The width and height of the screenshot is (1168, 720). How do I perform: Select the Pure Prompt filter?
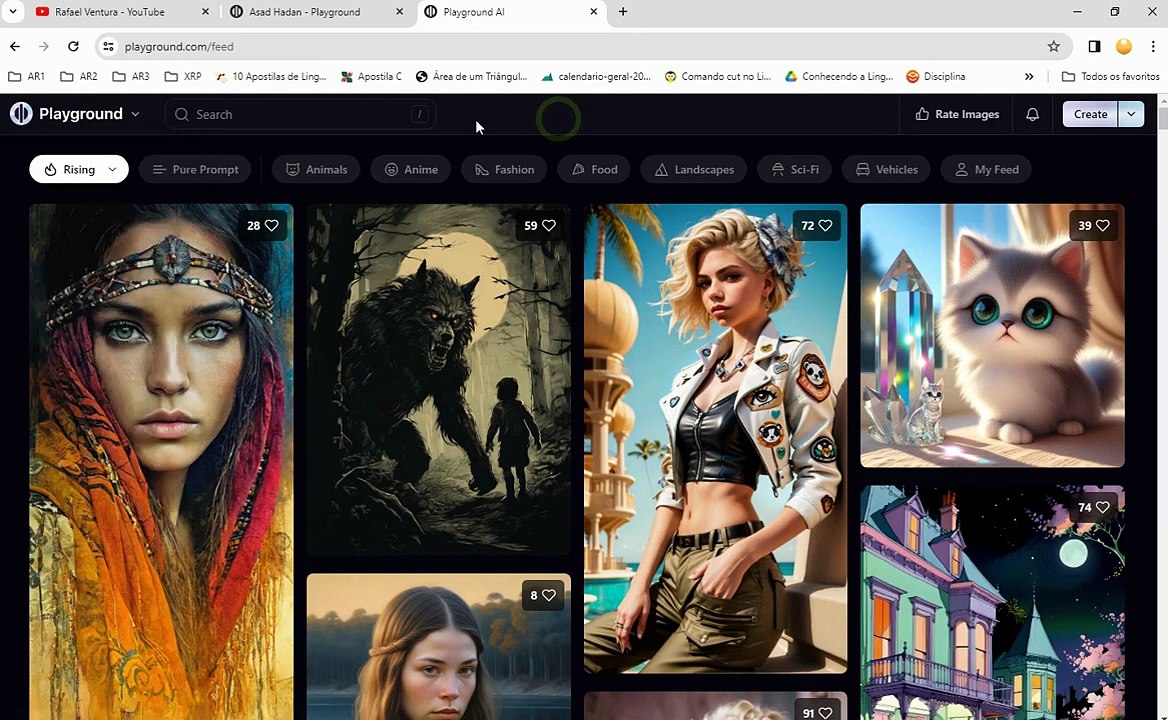[x=195, y=169]
